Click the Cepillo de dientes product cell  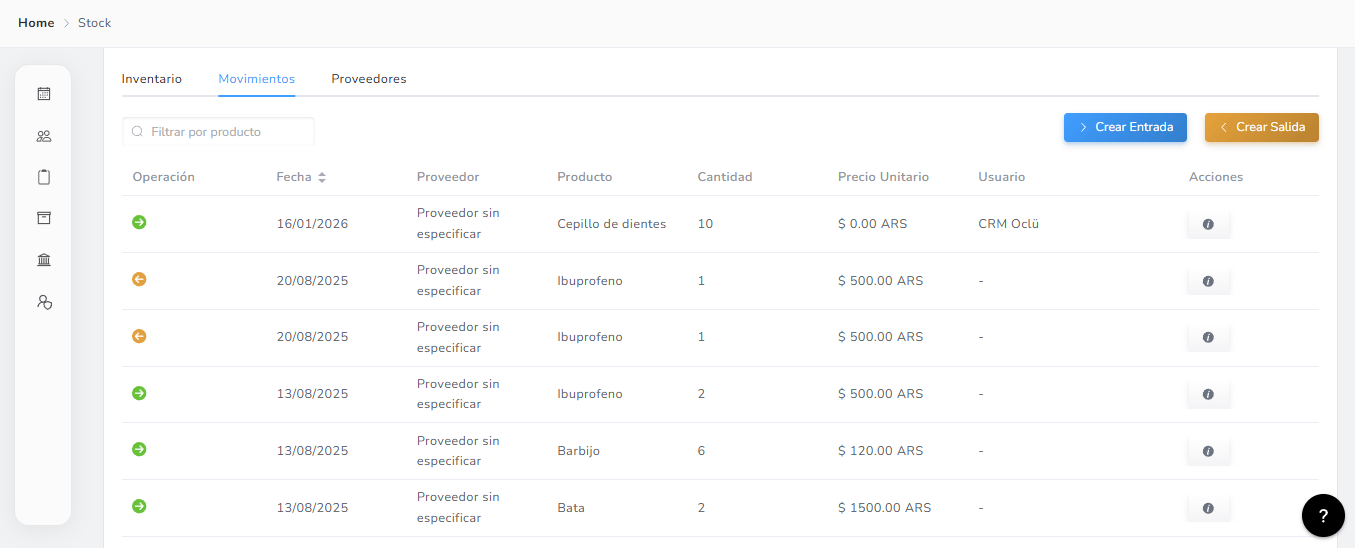click(x=612, y=224)
